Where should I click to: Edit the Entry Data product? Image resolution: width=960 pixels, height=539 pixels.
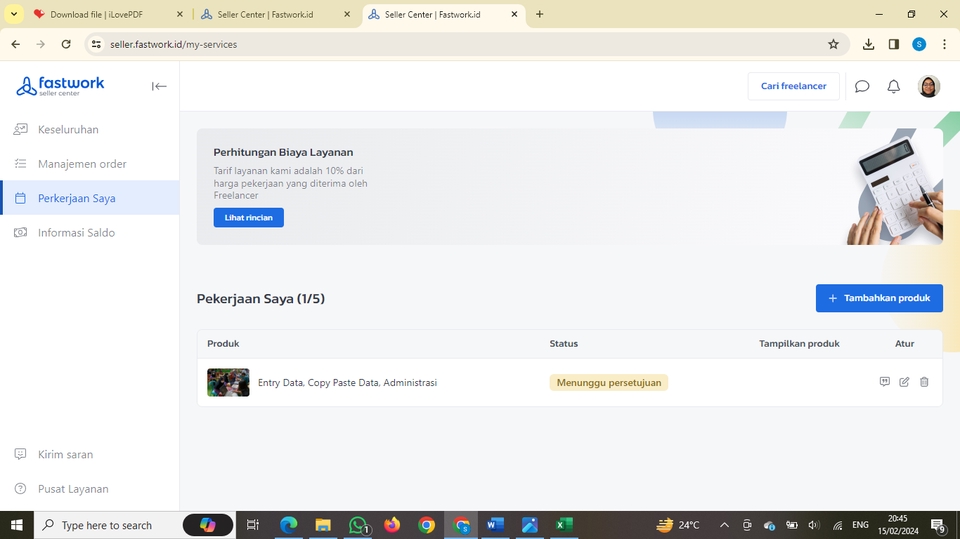click(x=904, y=382)
